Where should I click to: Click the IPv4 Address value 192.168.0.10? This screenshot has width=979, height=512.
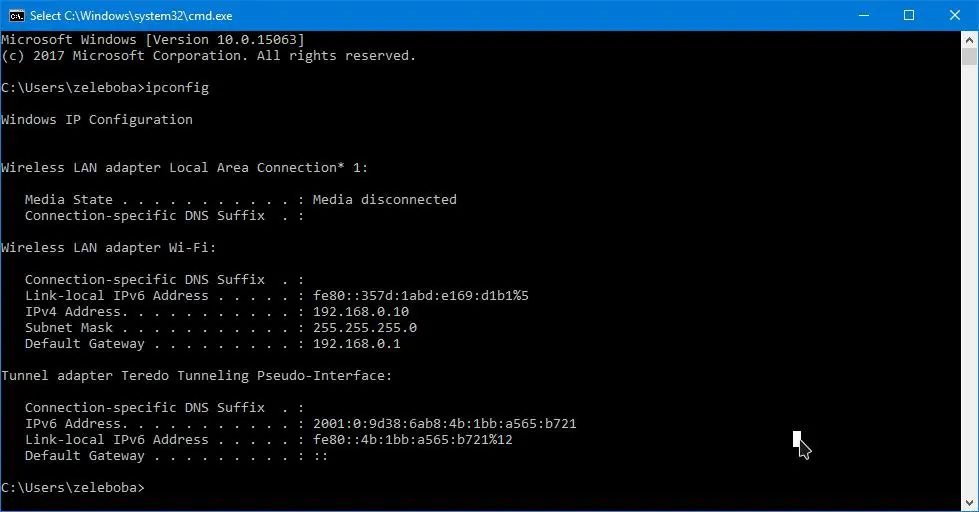coord(361,312)
